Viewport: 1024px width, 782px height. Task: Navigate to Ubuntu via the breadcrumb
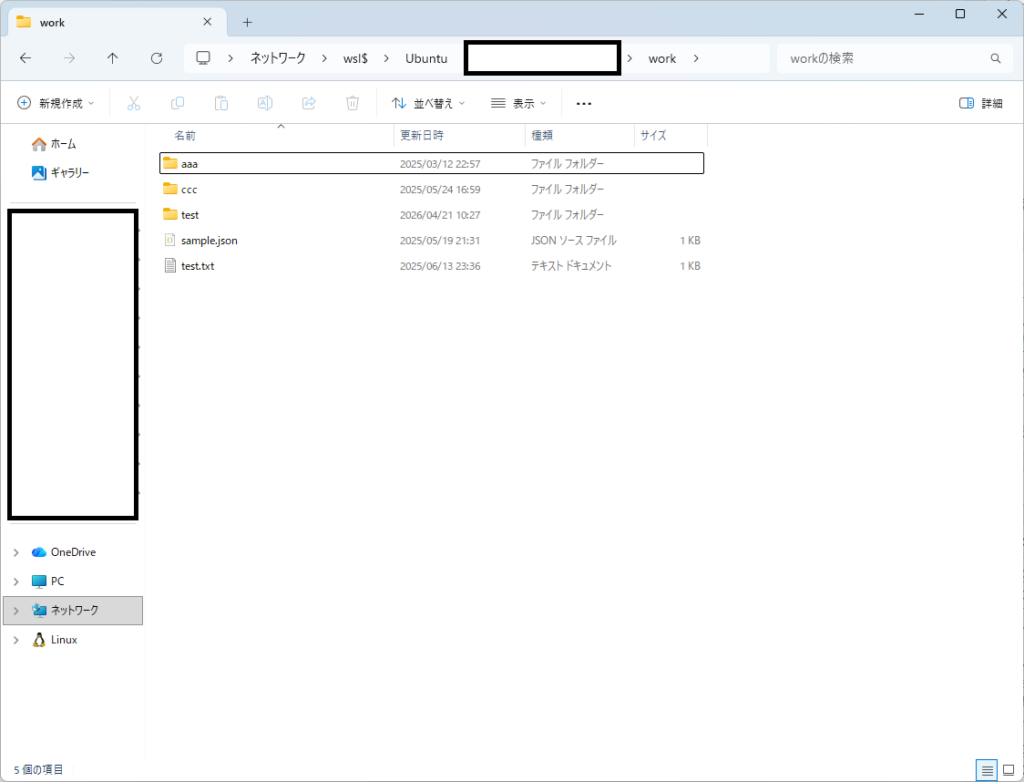click(426, 58)
